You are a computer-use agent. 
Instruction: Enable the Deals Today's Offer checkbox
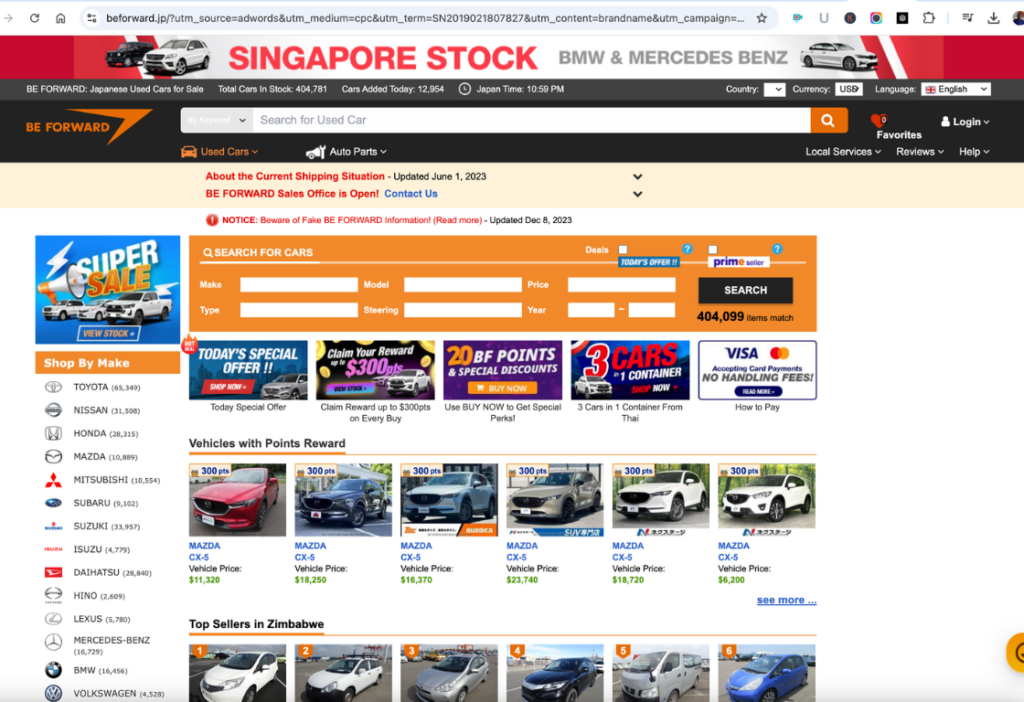click(623, 249)
